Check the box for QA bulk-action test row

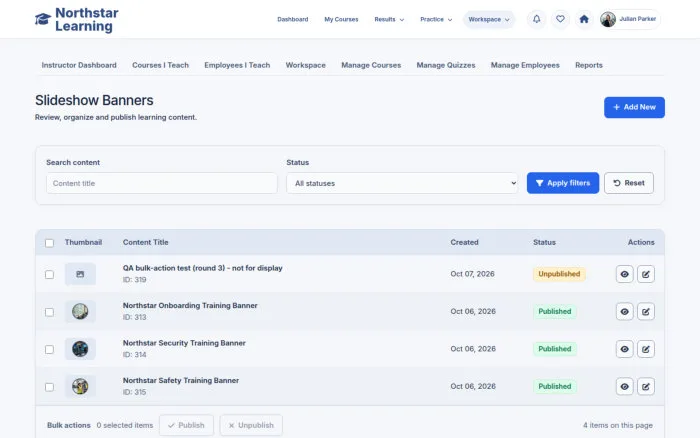tap(50, 275)
